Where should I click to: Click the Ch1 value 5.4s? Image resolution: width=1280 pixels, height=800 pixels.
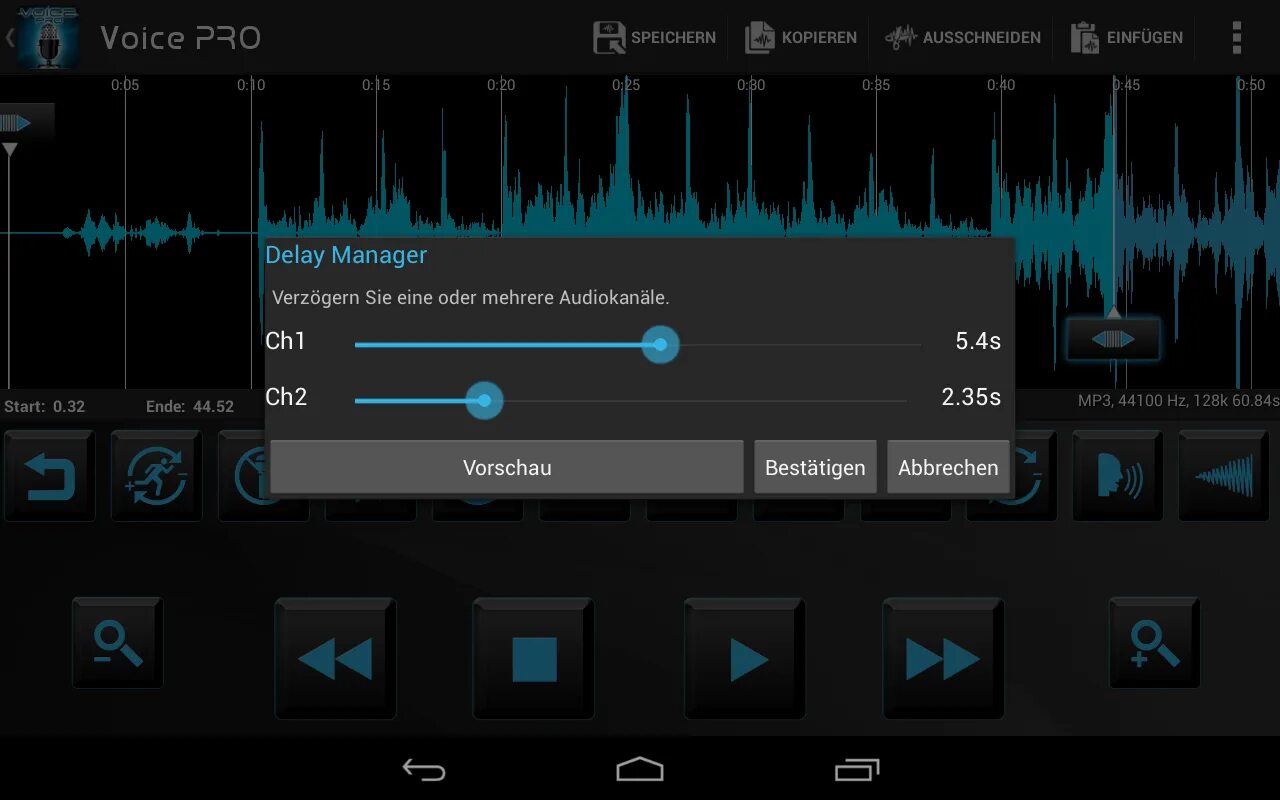click(978, 341)
